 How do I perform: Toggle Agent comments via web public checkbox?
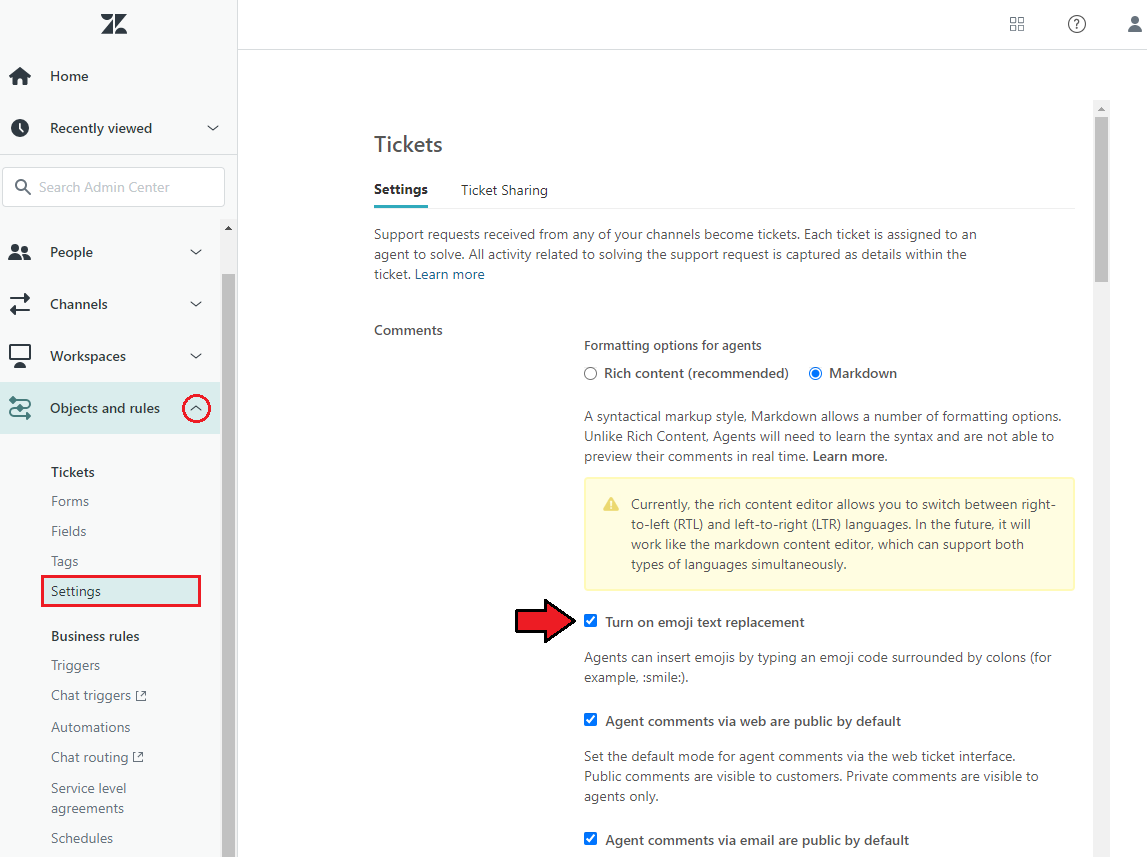coord(590,720)
